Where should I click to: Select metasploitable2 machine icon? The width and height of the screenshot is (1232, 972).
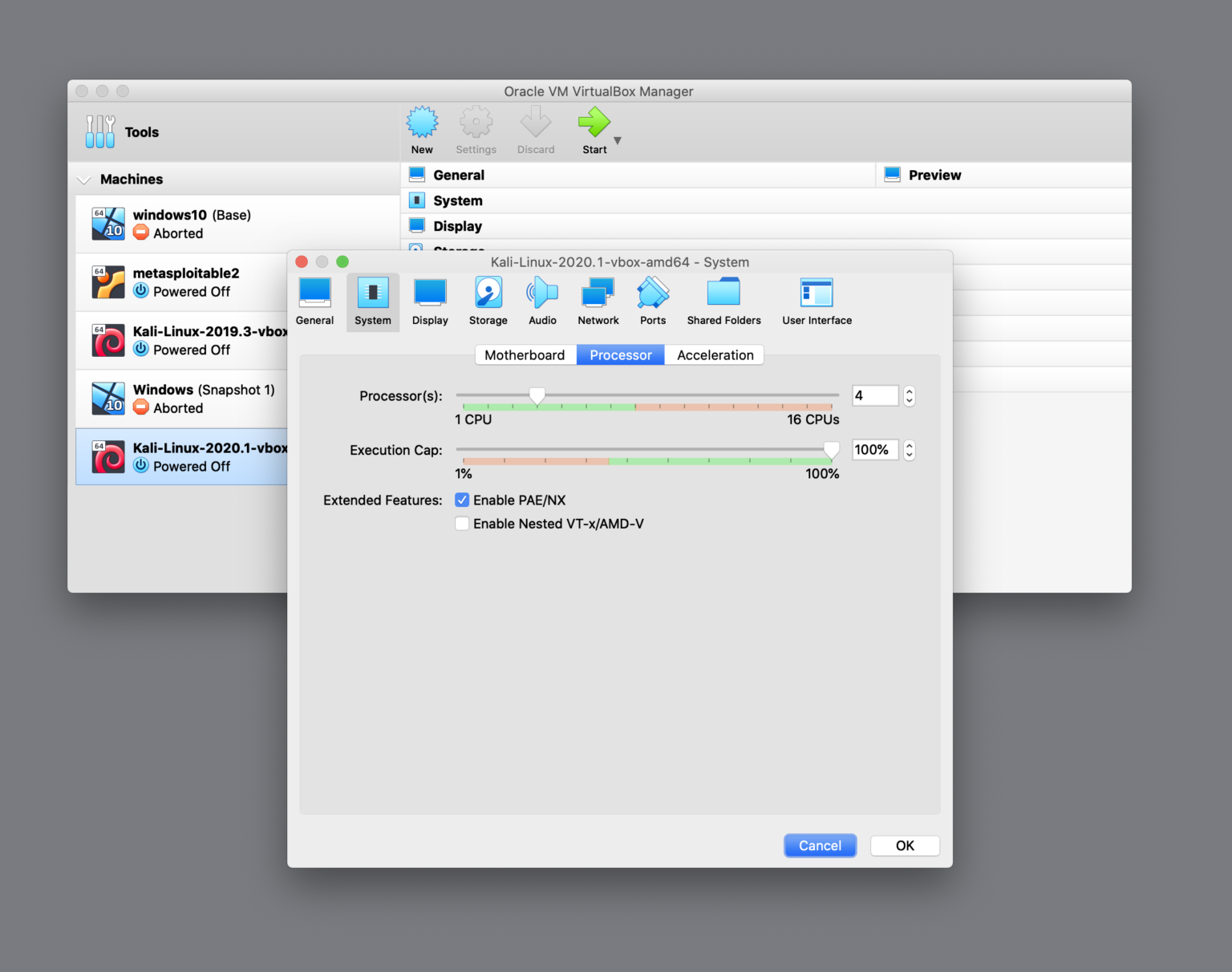tap(108, 282)
